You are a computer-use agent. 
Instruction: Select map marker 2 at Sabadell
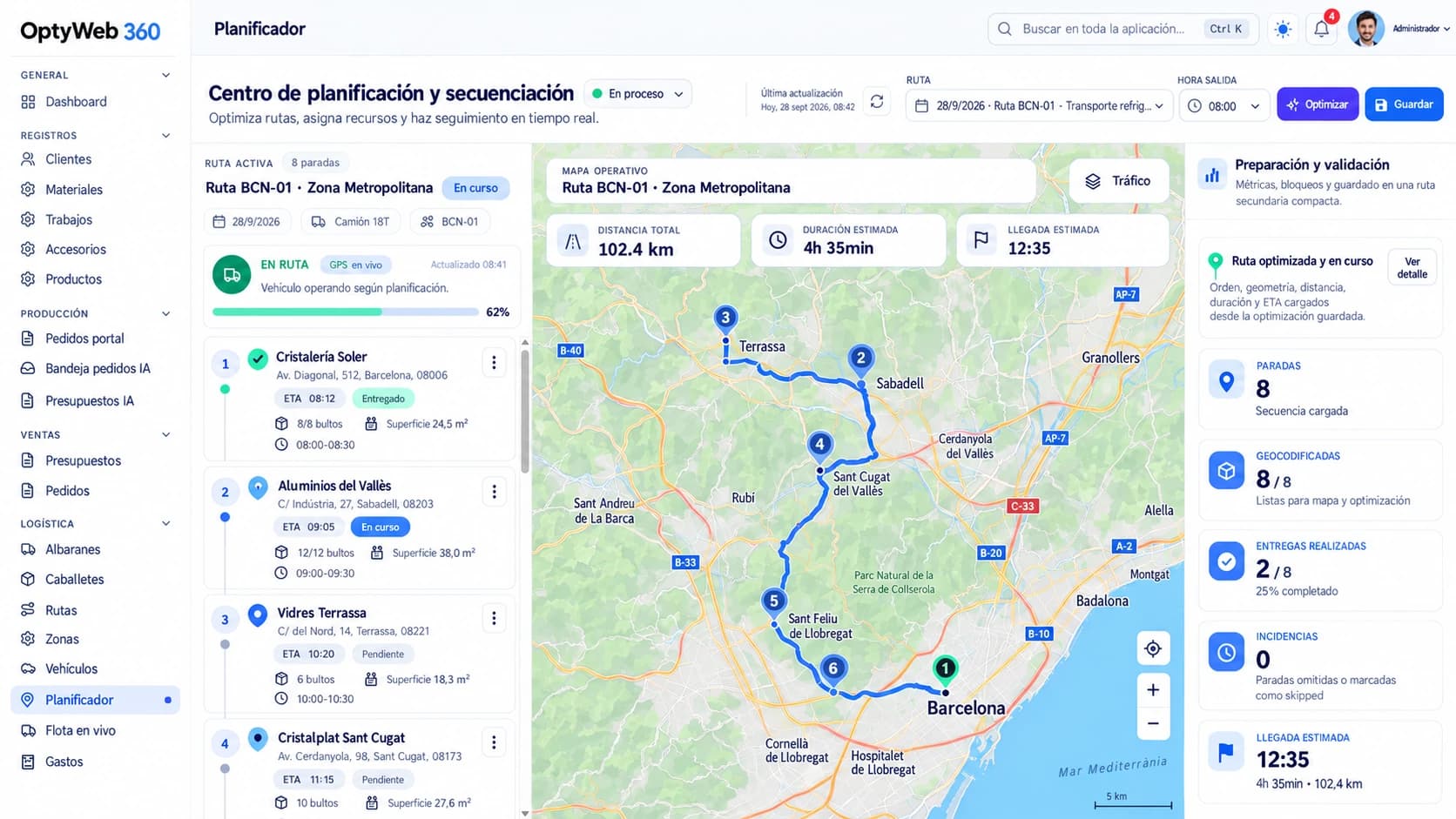(860, 359)
